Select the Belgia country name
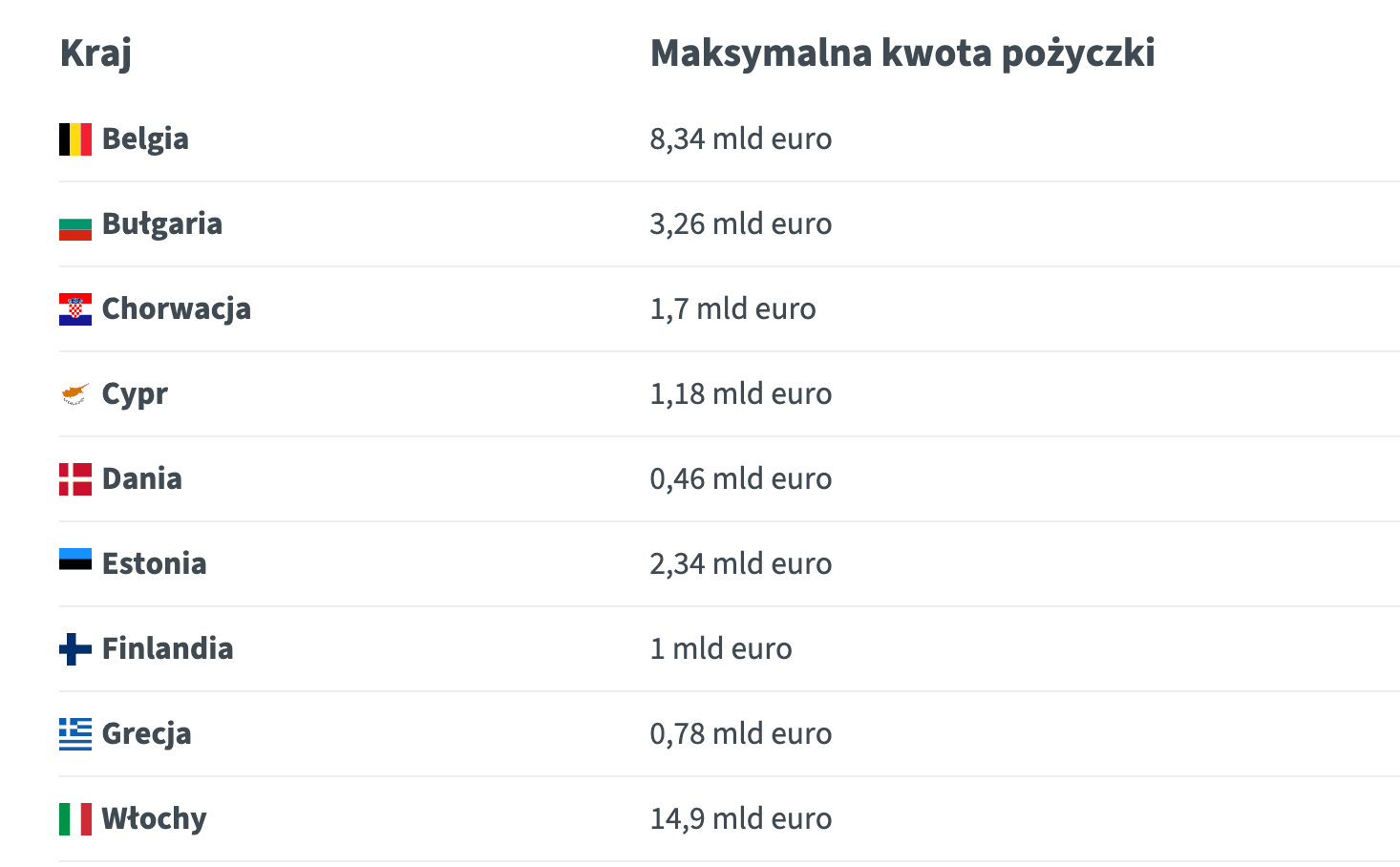The height and width of the screenshot is (867, 1400). pos(145,139)
